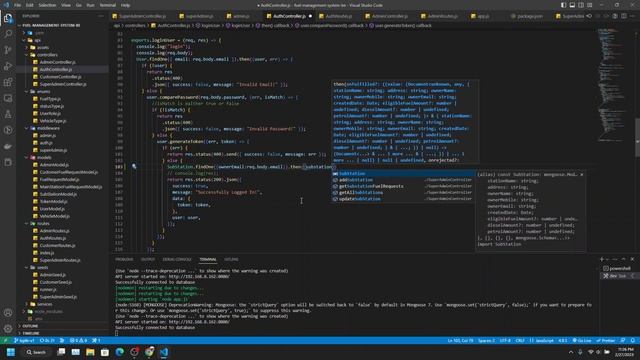640x360 pixels.
Task: Expand the TIMELINE section
Action: (x=31, y=333)
